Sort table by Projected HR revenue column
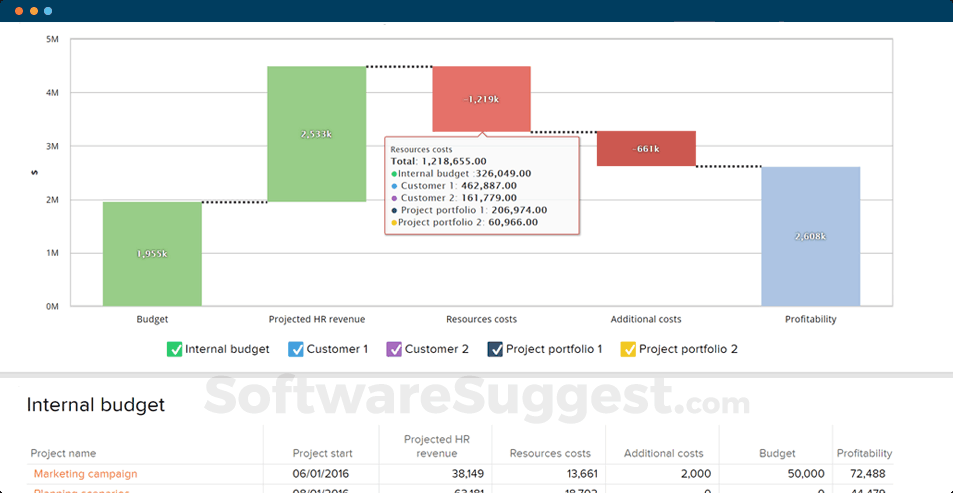The width and height of the screenshot is (953, 493). (436, 446)
